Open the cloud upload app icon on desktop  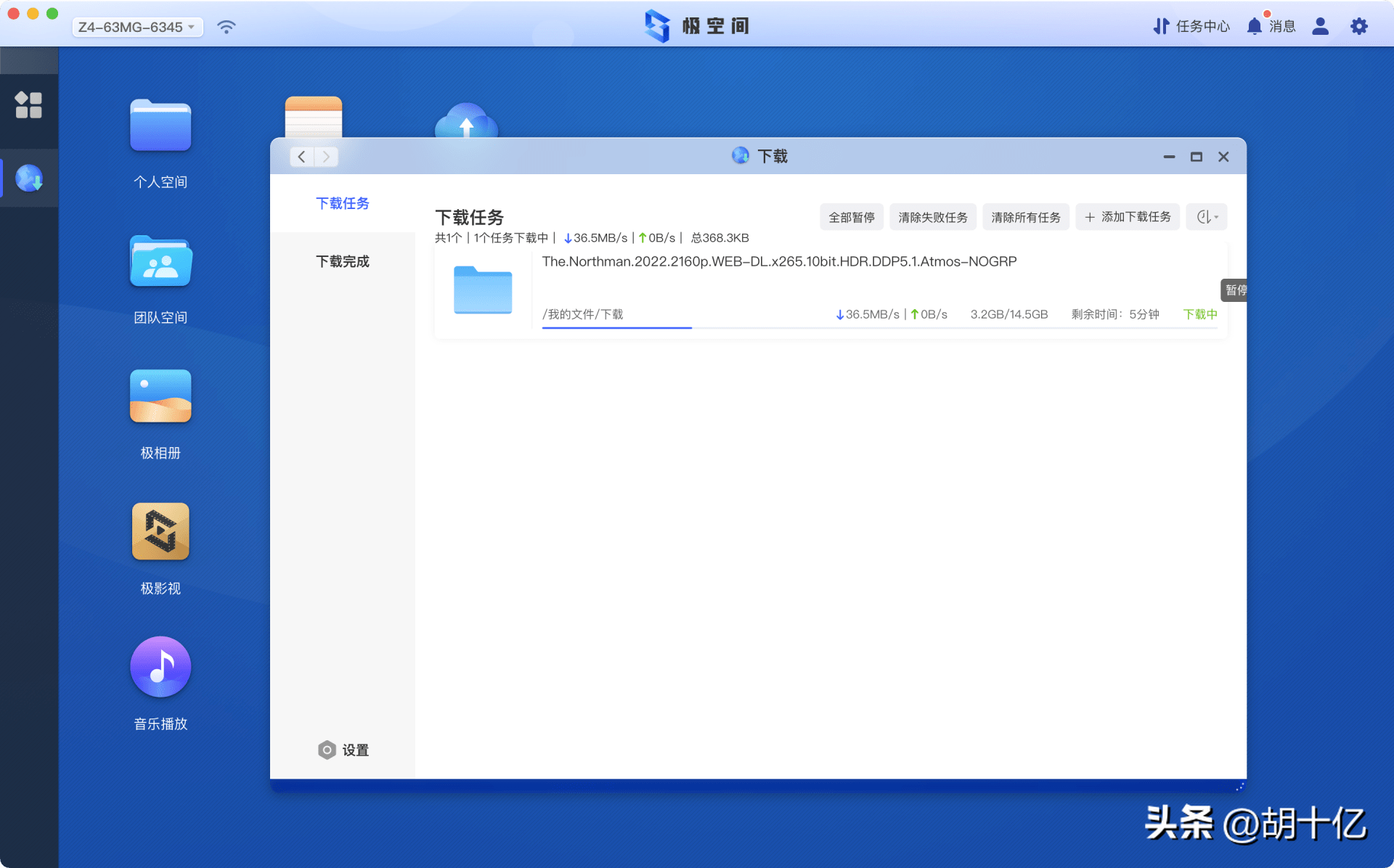click(466, 120)
